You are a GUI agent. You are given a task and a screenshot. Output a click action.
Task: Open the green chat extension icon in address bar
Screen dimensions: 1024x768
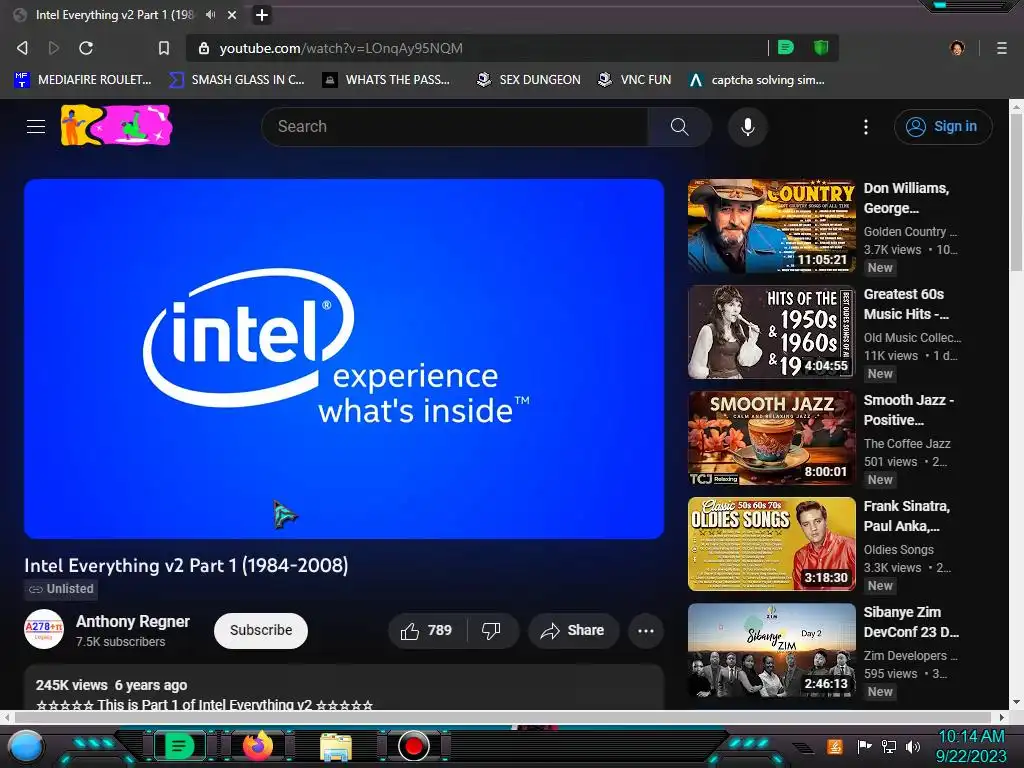pyautogui.click(x=786, y=47)
